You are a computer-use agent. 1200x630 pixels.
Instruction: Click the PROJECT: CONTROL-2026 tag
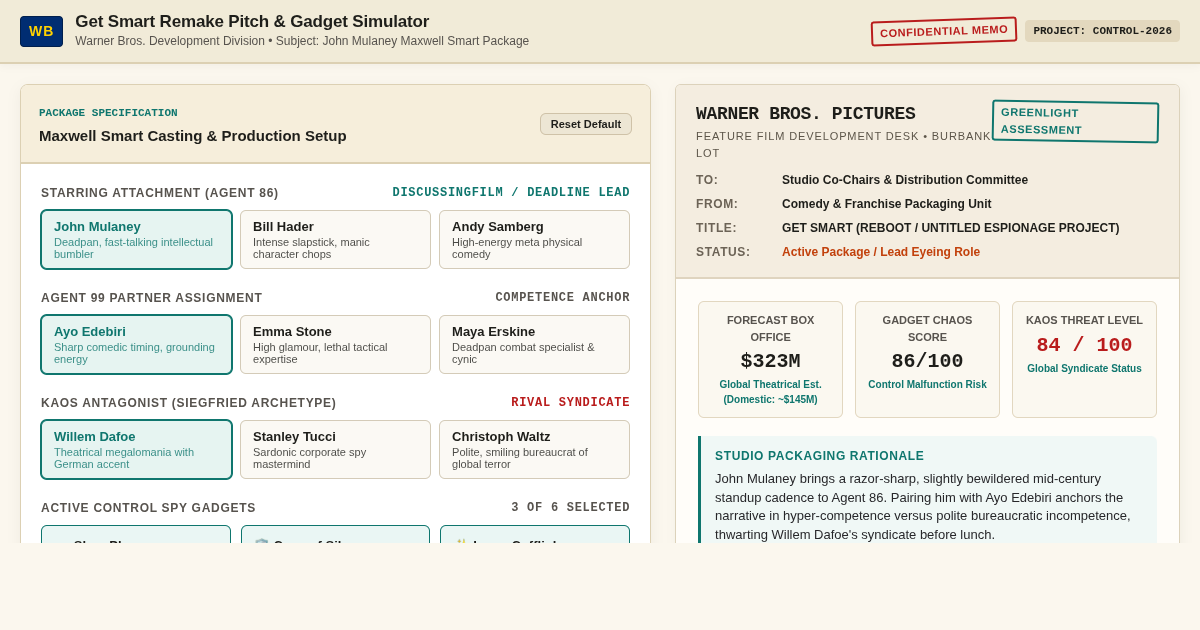click(1102, 31)
